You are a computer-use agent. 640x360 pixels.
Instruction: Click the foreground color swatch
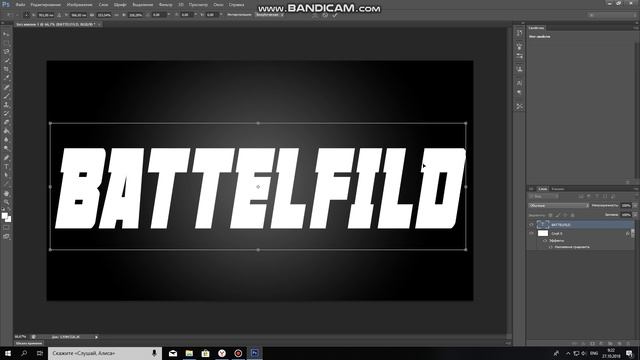point(4,215)
